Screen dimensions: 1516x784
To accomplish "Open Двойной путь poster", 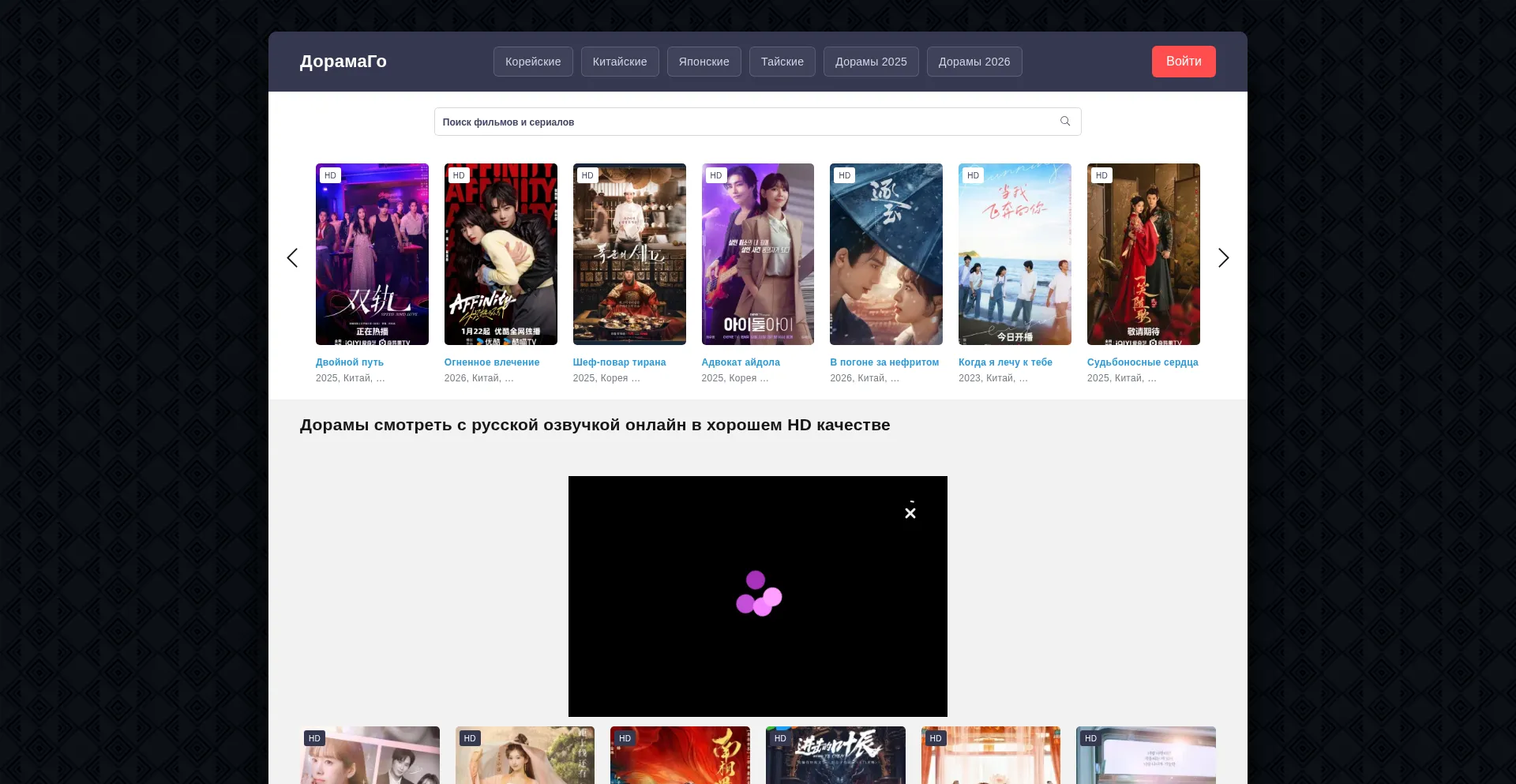I will (372, 254).
